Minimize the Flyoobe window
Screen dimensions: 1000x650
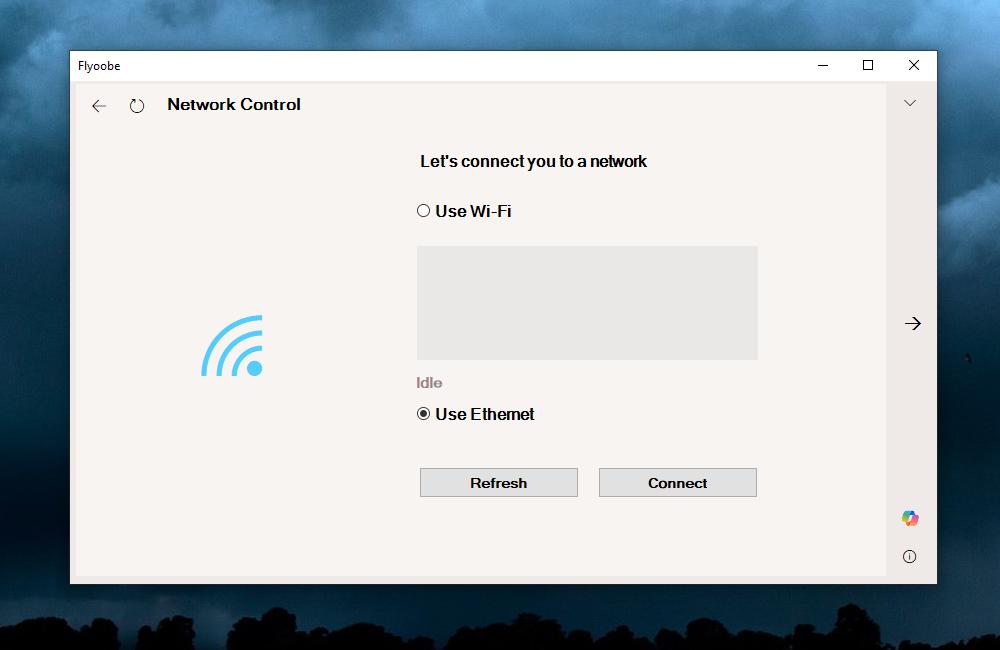823,66
